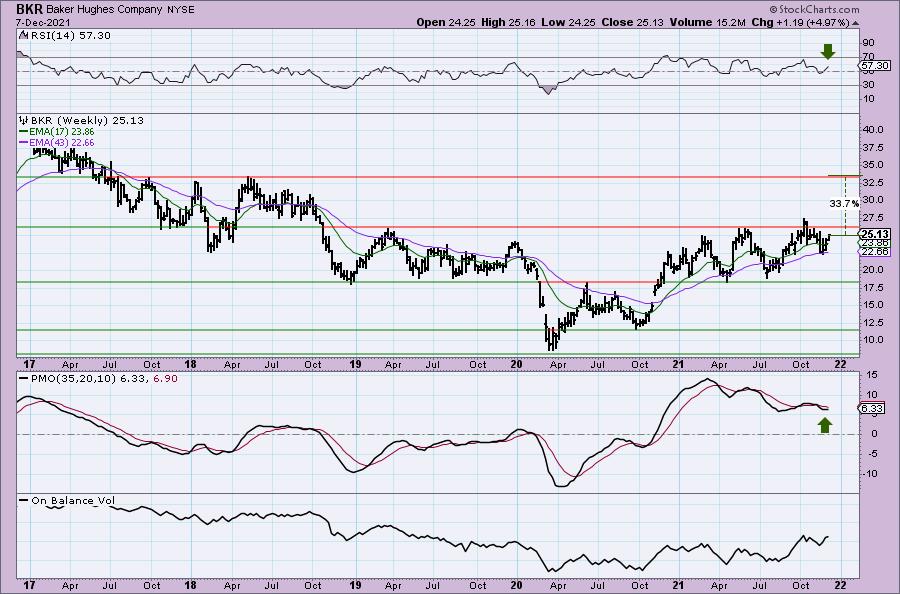Click the 25.13 last price tag on the right axis
Viewport: 900px width, 594px height.
pos(875,234)
